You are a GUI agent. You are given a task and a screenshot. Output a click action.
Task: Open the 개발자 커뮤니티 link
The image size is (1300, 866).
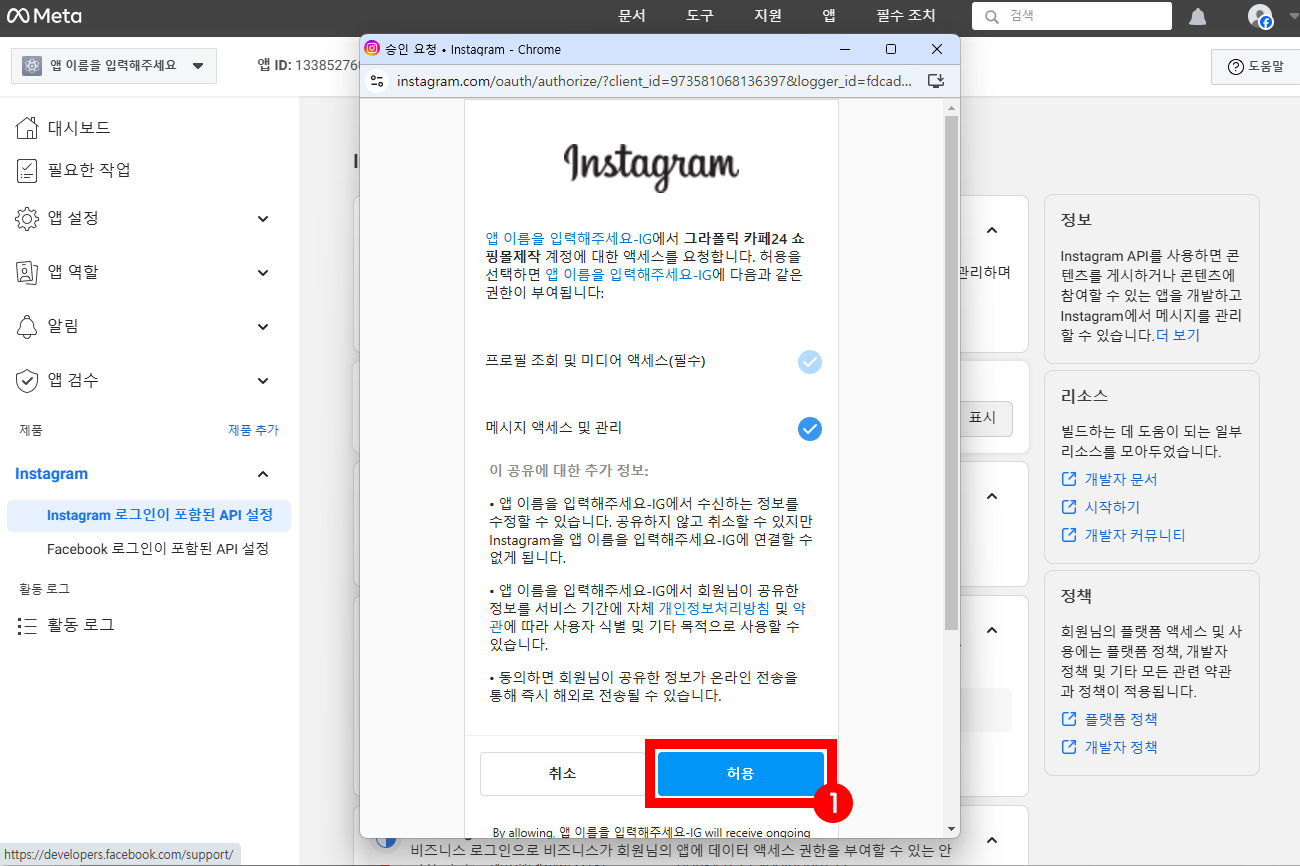point(1135,535)
